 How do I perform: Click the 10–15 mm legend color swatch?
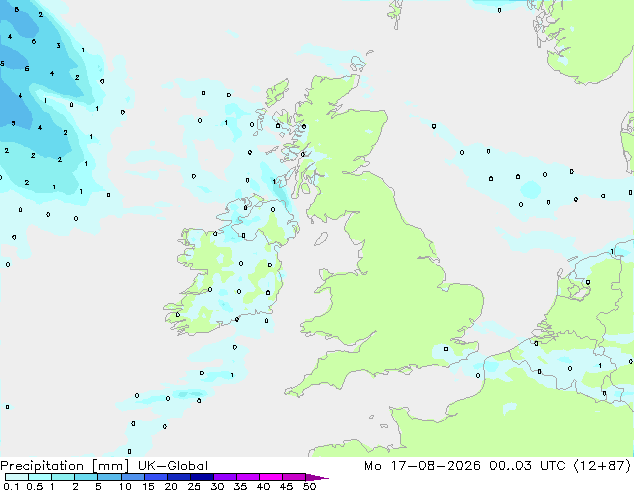(132, 477)
